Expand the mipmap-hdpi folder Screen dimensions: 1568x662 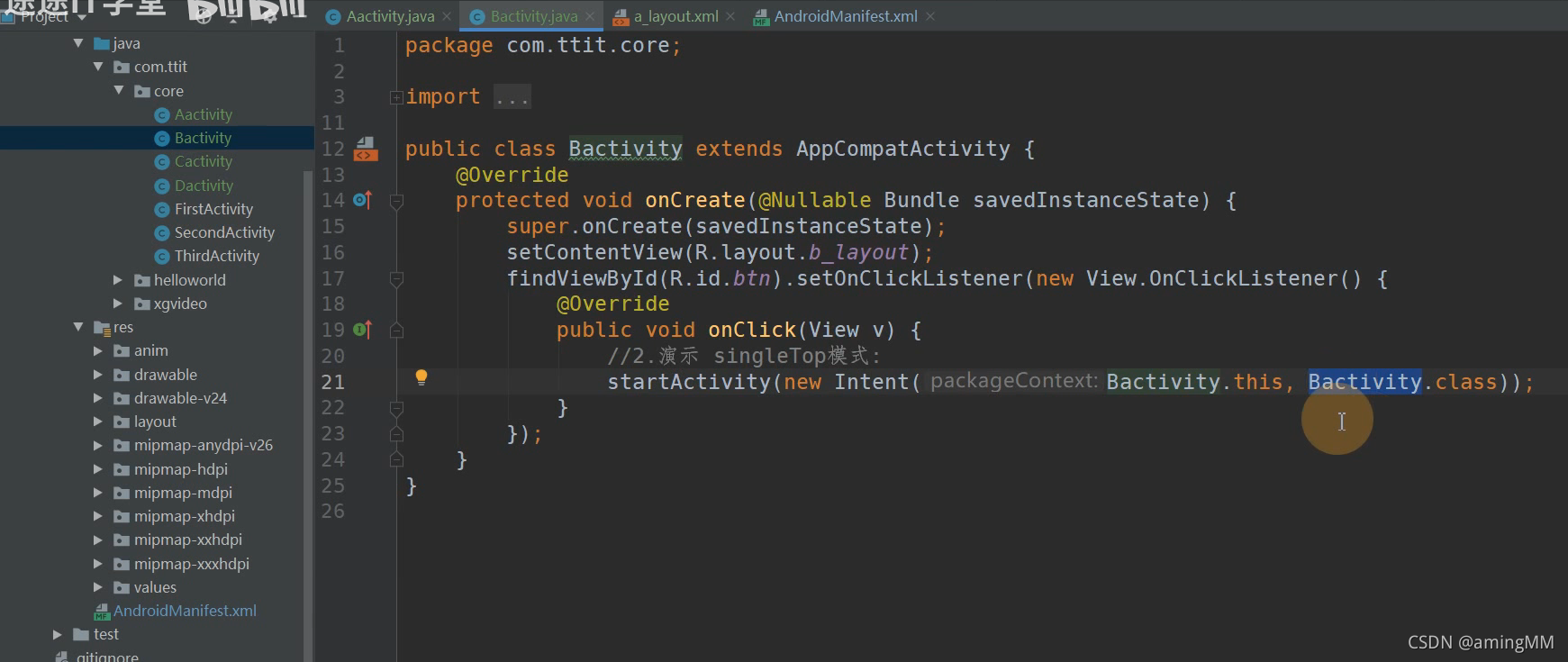(98, 469)
